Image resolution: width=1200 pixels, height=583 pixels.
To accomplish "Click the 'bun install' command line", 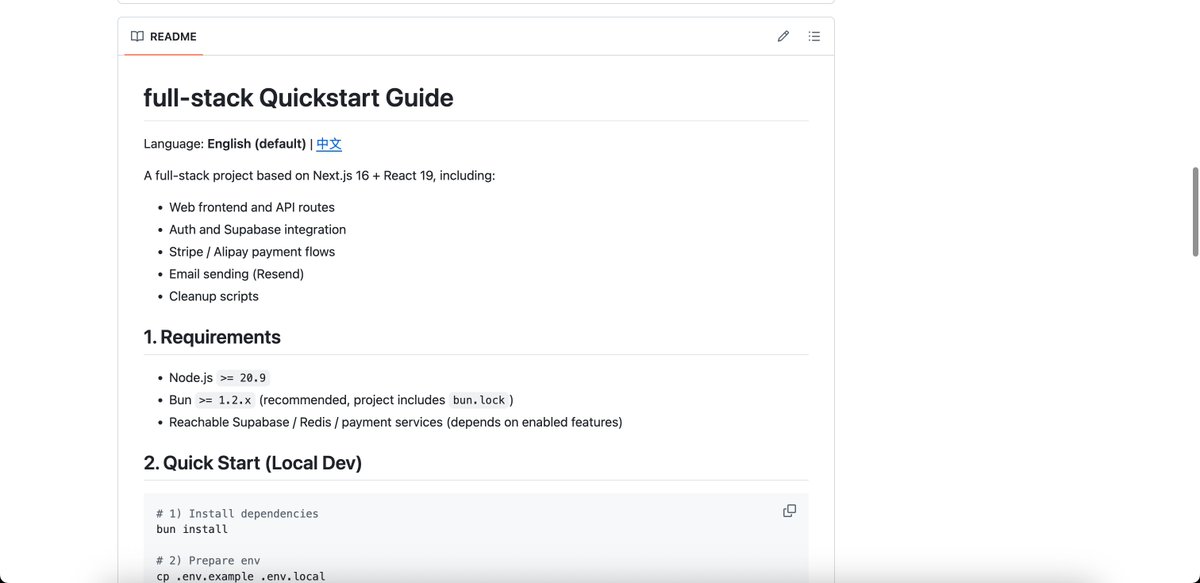I will [192, 529].
